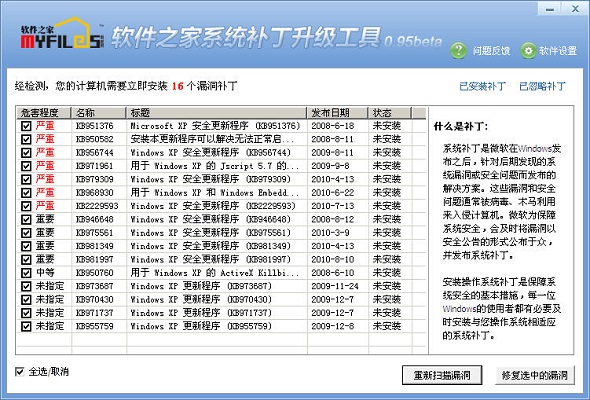
Task: Sort by 危害程度 column header
Action: click(x=44, y=113)
